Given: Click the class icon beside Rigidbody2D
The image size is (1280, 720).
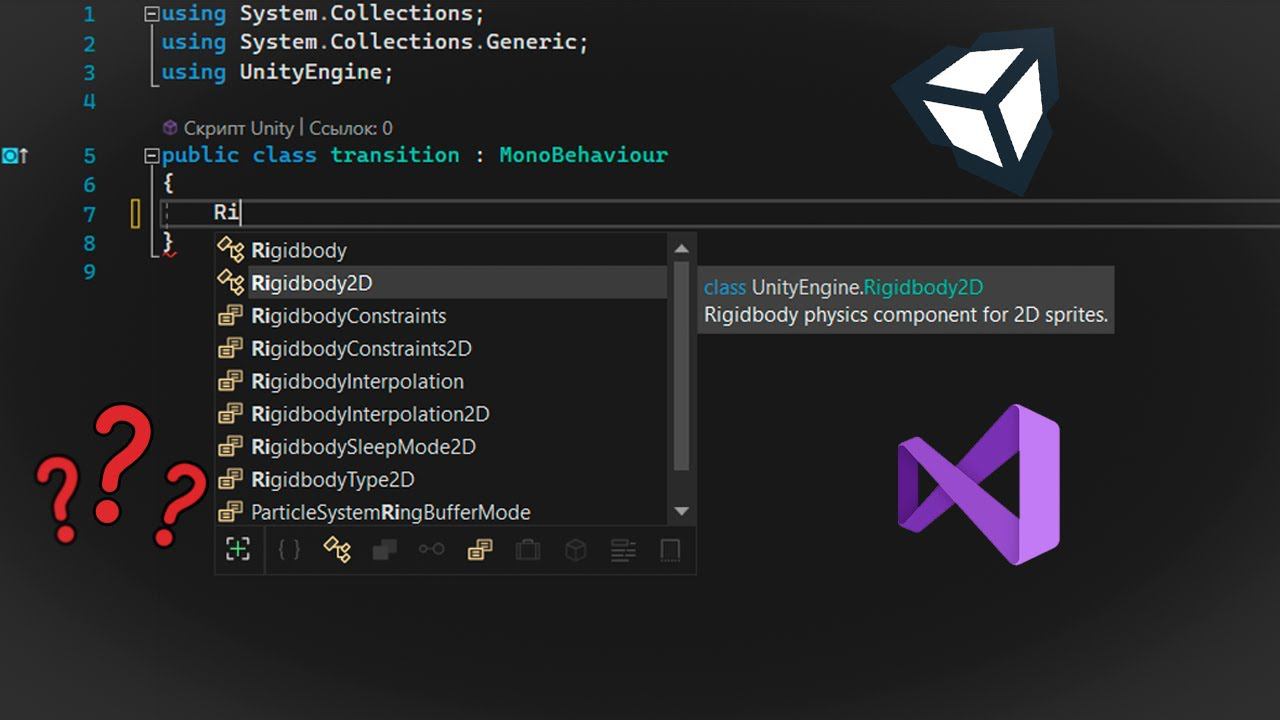Looking at the screenshot, I should [x=231, y=283].
